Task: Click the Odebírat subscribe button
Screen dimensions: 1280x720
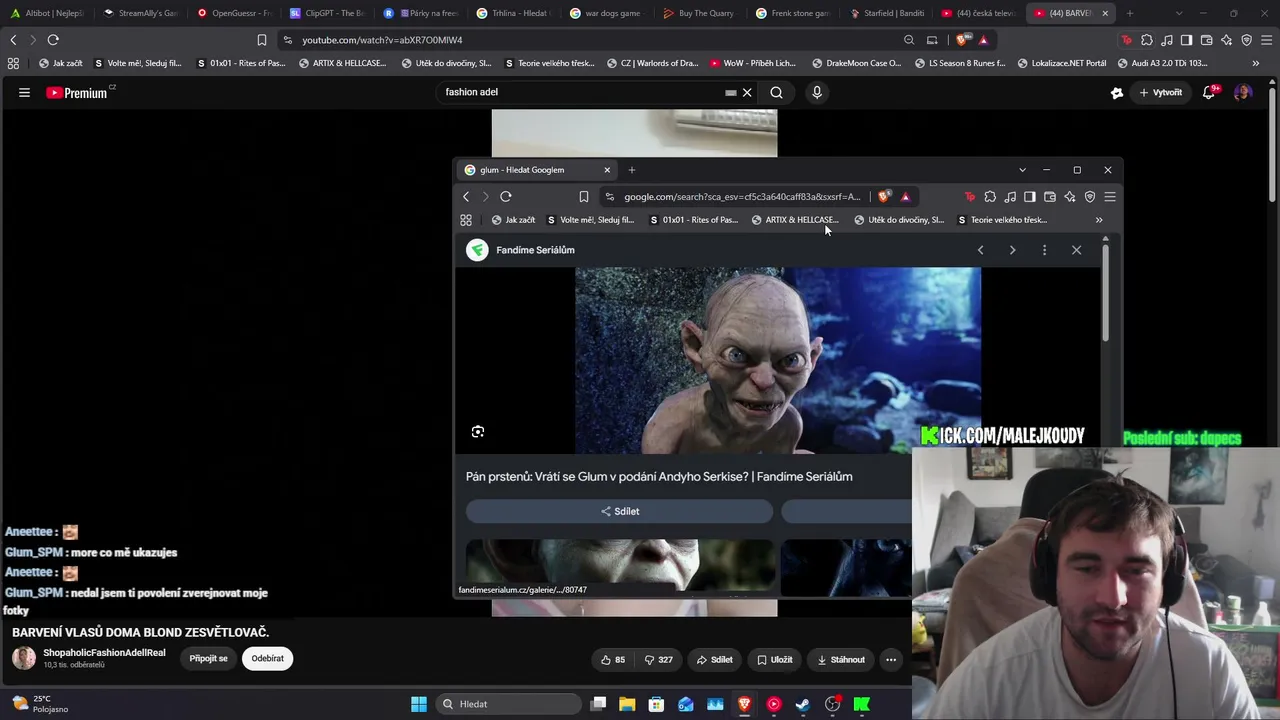Action: (x=267, y=659)
